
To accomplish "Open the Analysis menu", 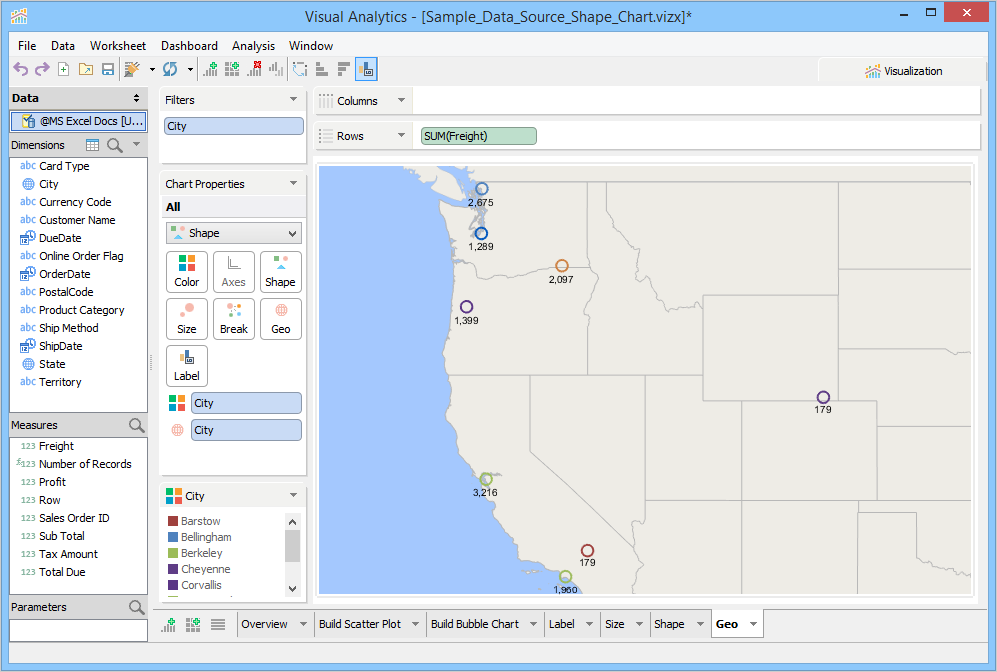I will pos(253,46).
